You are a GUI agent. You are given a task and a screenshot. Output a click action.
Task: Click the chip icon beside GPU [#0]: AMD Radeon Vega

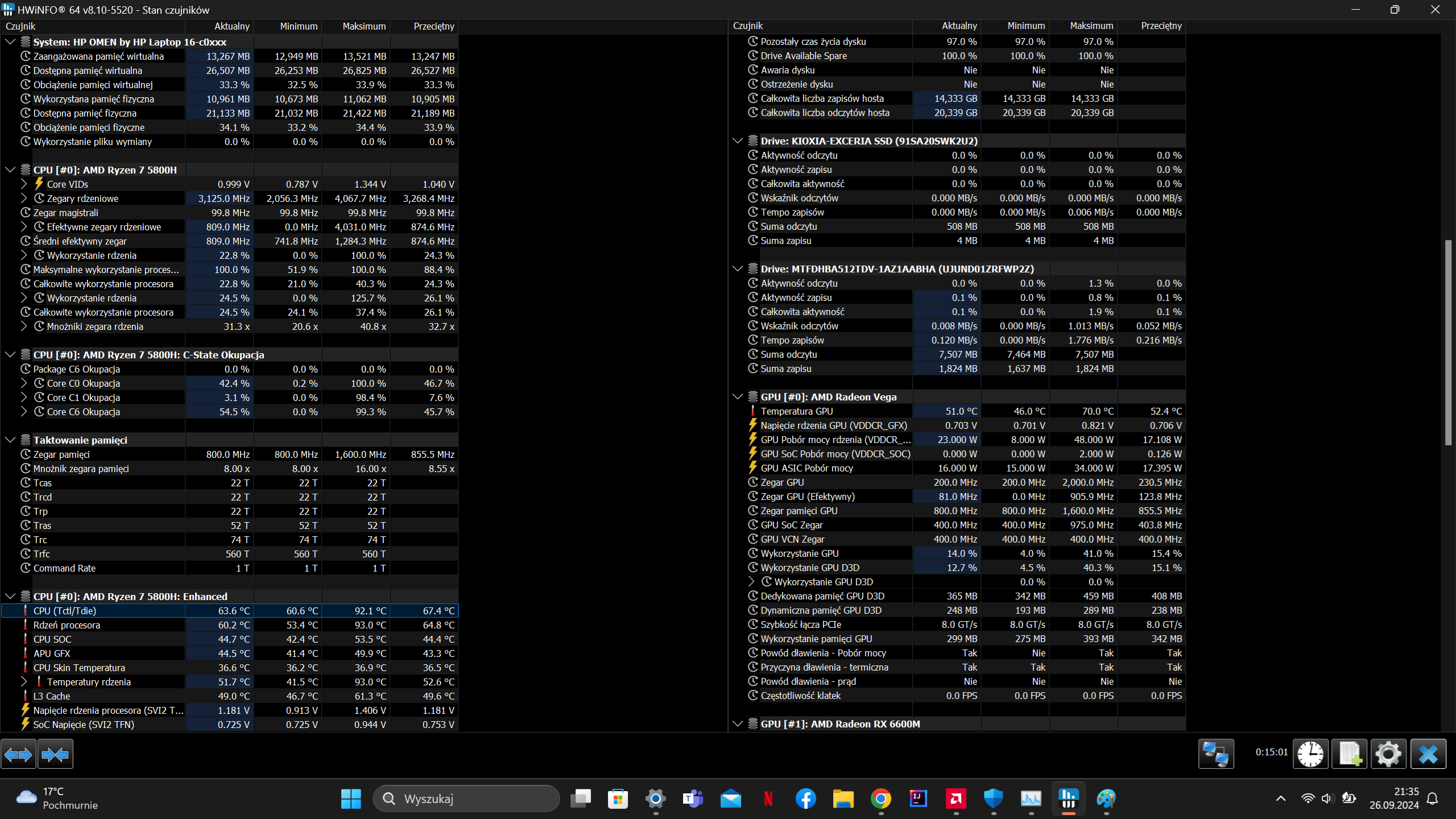(x=753, y=396)
